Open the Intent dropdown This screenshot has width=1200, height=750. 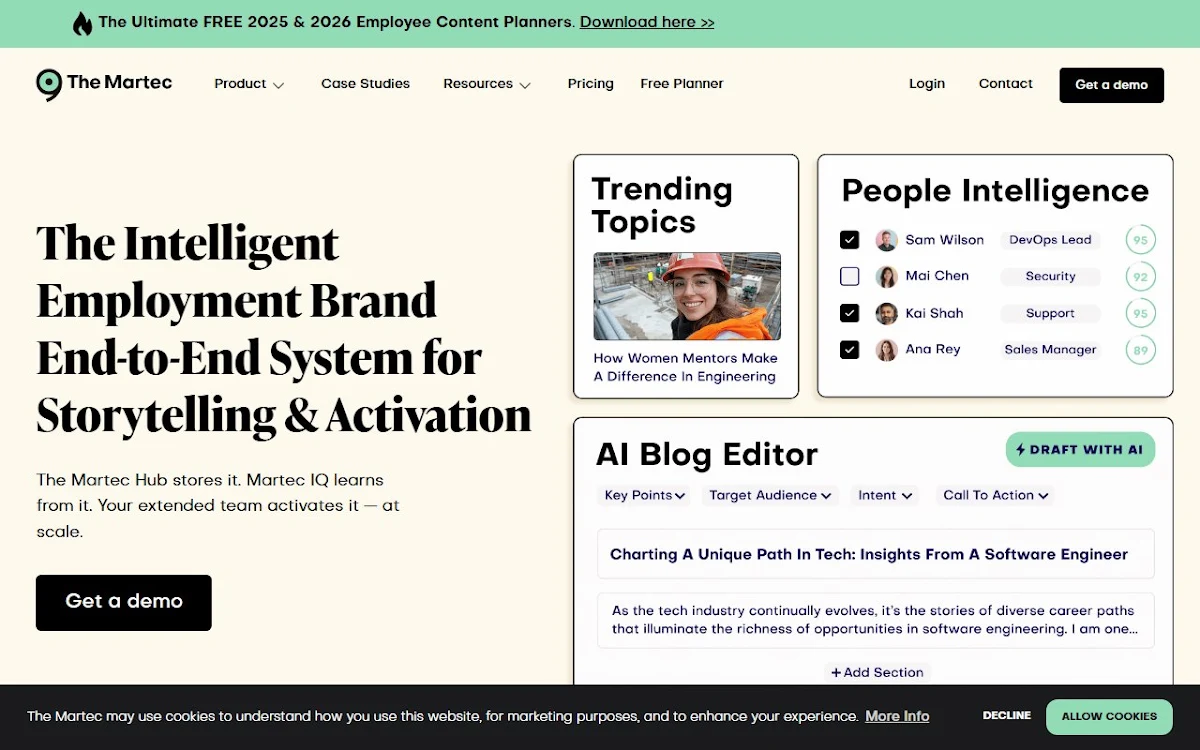[885, 495]
